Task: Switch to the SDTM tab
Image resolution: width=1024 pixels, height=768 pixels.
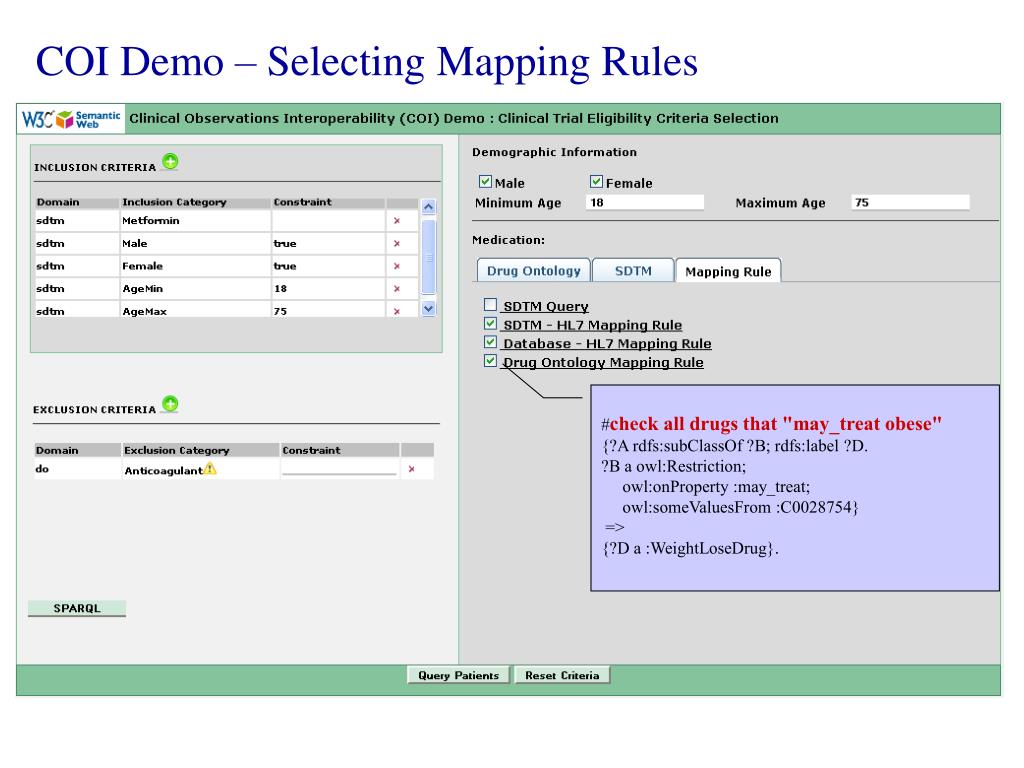Action: coord(633,270)
